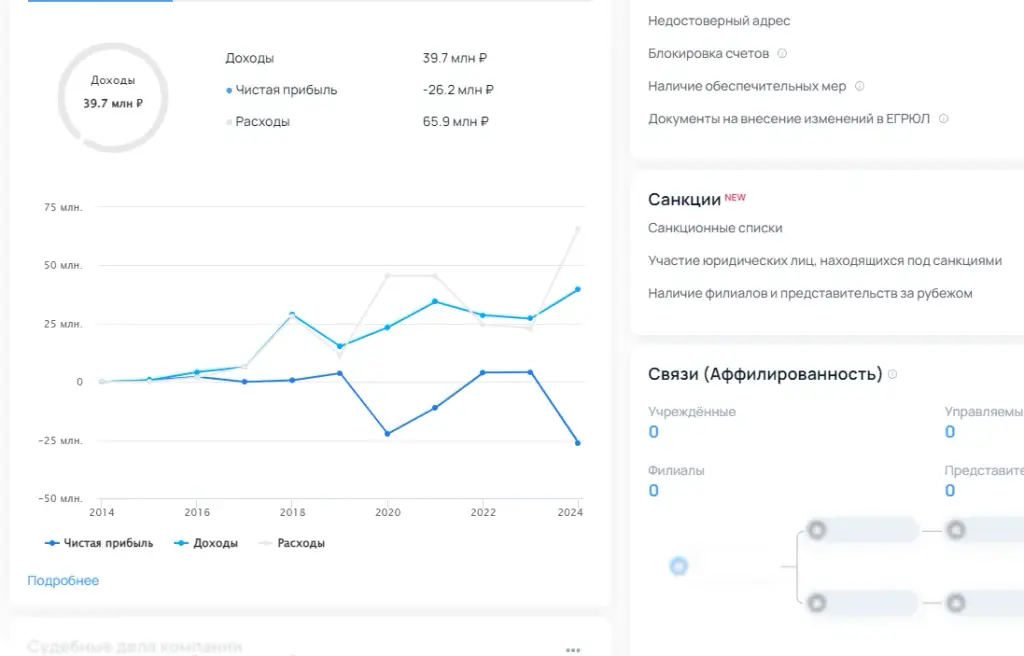Screen dimensions: 1024x656
Task: Select the 2024 Доходы data point
Action: (578, 289)
